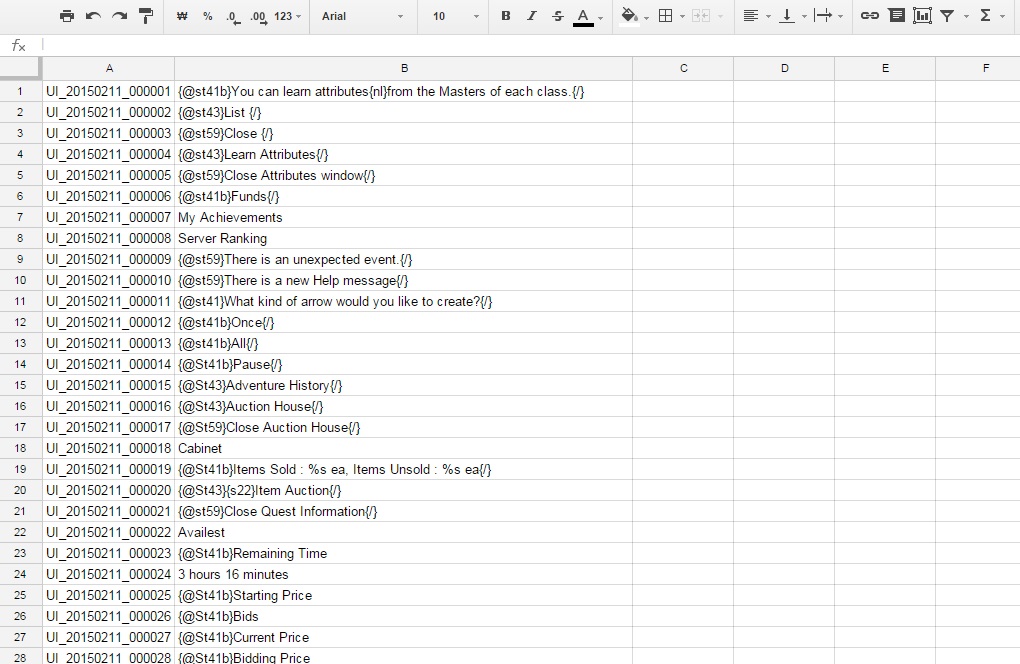The image size is (1020, 664).
Task: Toggle bold formatting
Action: tap(505, 16)
